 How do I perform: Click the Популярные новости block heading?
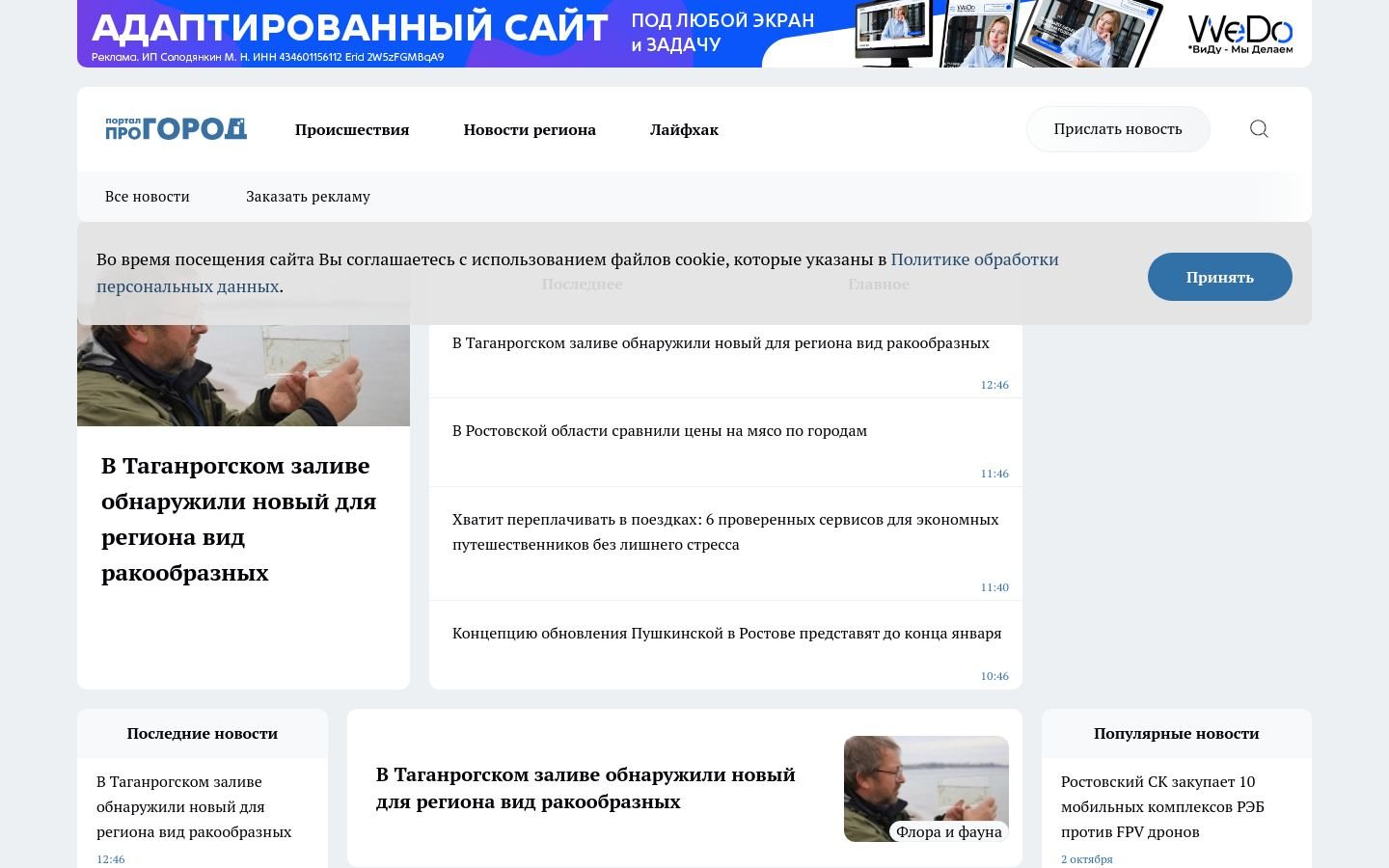tap(1177, 734)
